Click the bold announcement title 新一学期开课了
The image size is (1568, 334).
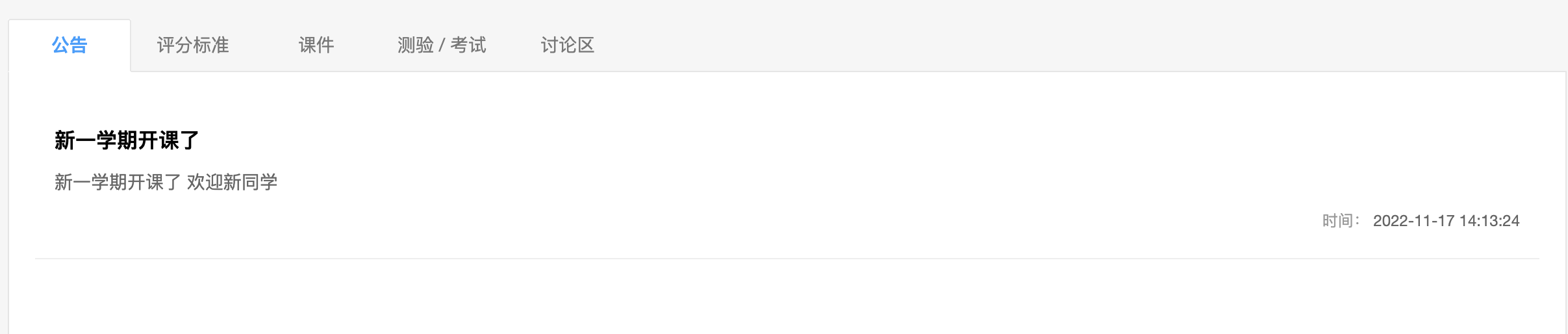click(127, 140)
